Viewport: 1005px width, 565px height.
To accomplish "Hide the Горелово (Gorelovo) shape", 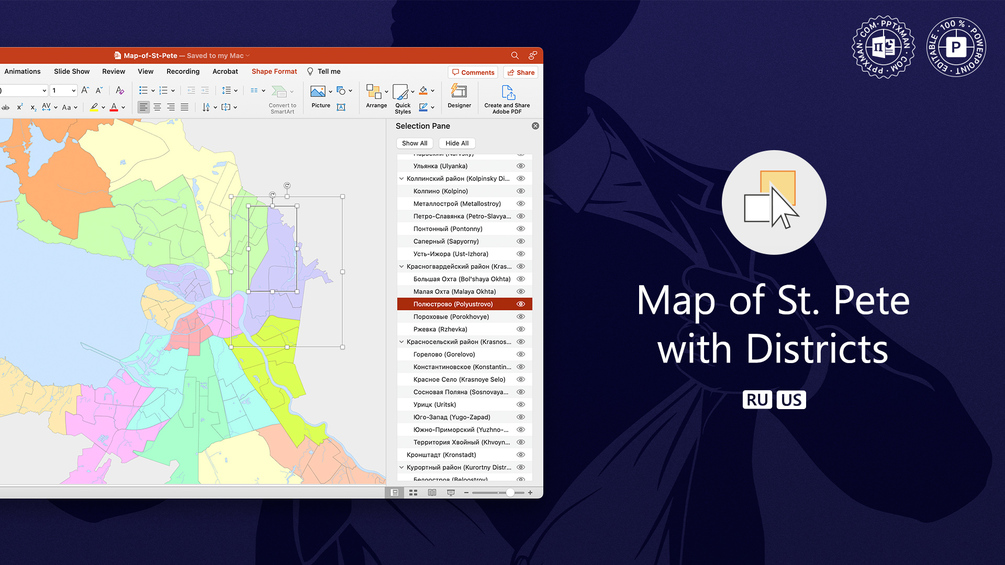I will (x=520, y=354).
